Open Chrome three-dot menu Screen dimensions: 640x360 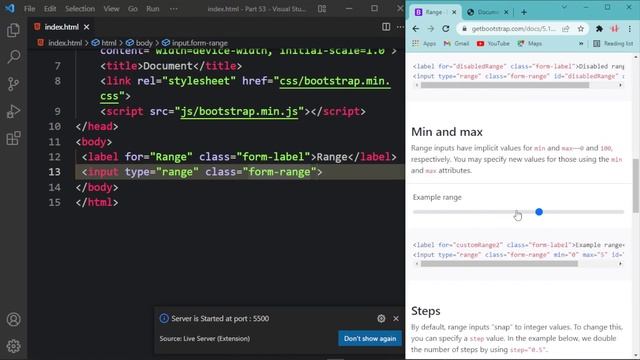pyautogui.click(x=630, y=29)
